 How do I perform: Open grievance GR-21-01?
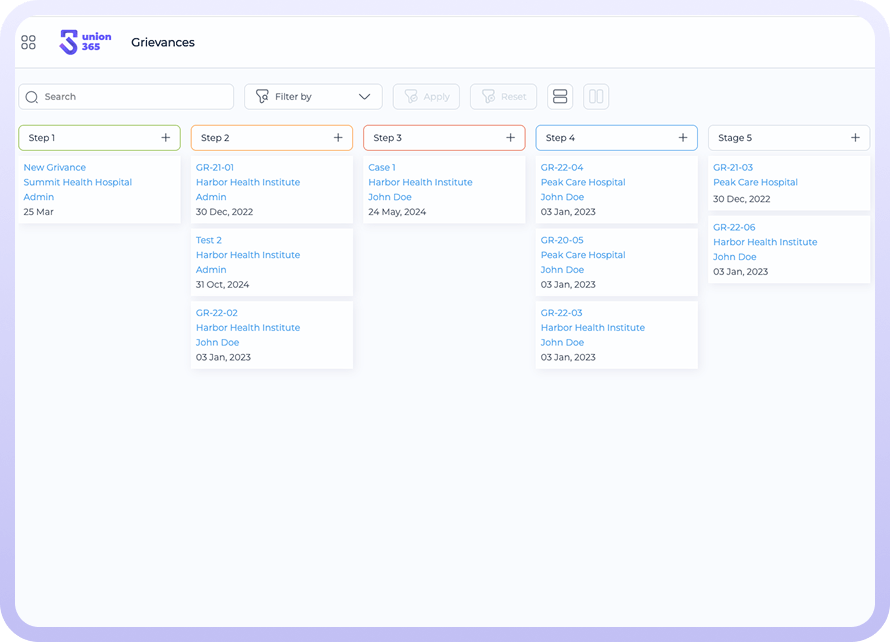pos(215,168)
